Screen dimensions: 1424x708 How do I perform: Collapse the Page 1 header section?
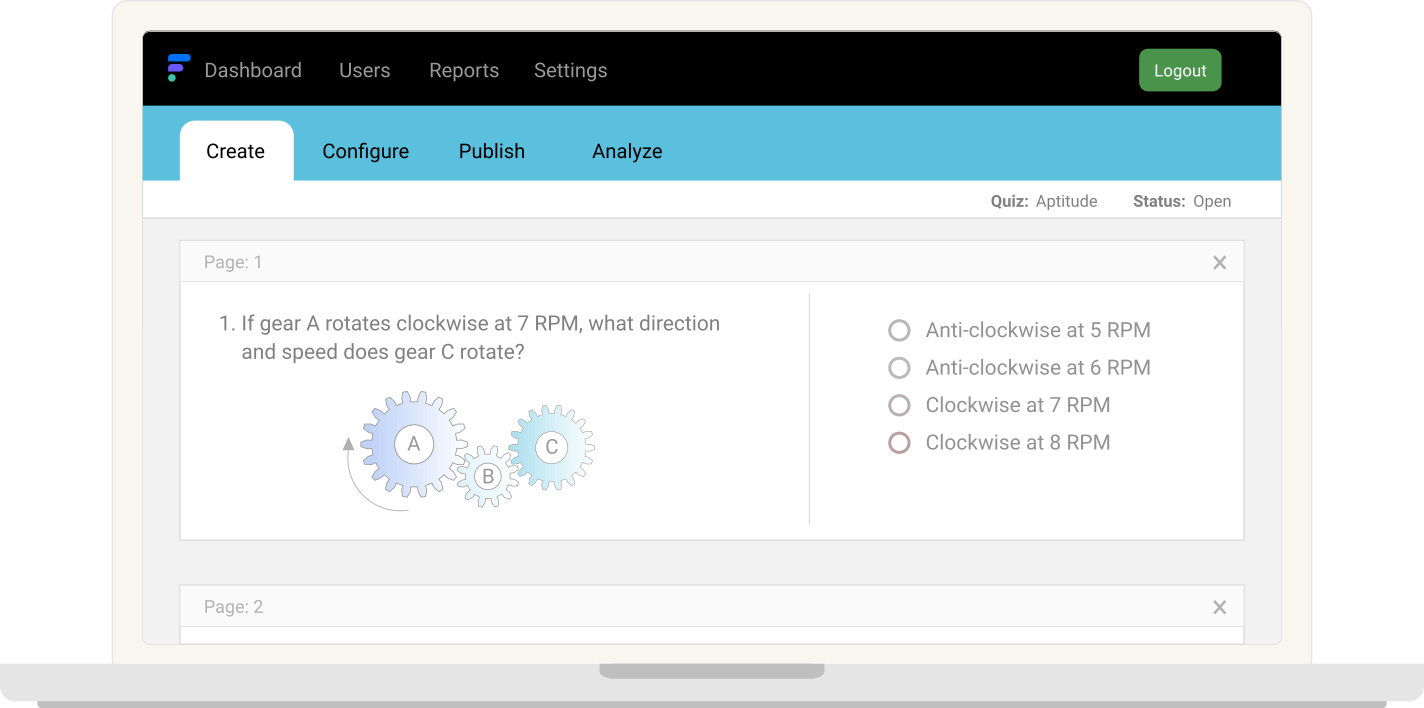[233, 262]
